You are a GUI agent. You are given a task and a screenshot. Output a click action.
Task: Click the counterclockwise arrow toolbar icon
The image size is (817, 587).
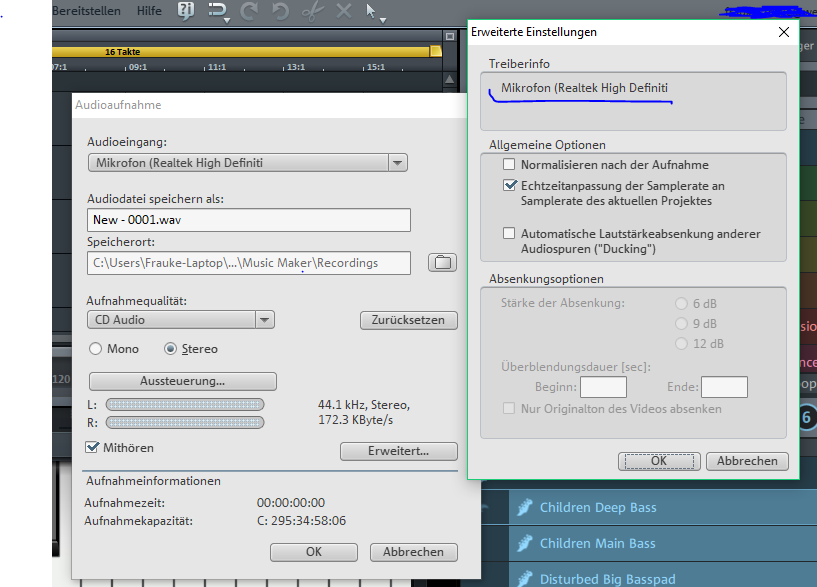280,11
